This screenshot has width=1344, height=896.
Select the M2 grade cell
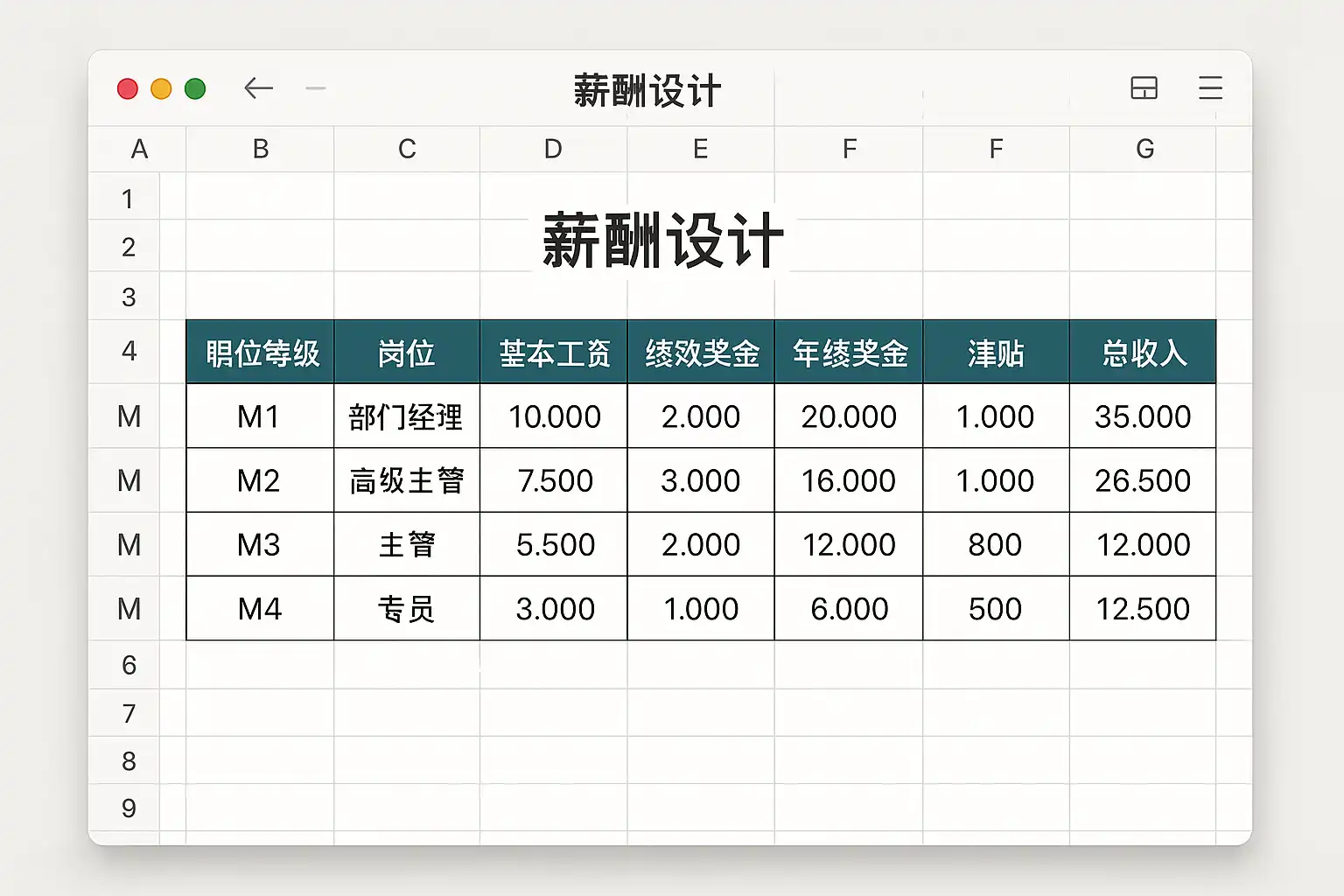pos(260,480)
